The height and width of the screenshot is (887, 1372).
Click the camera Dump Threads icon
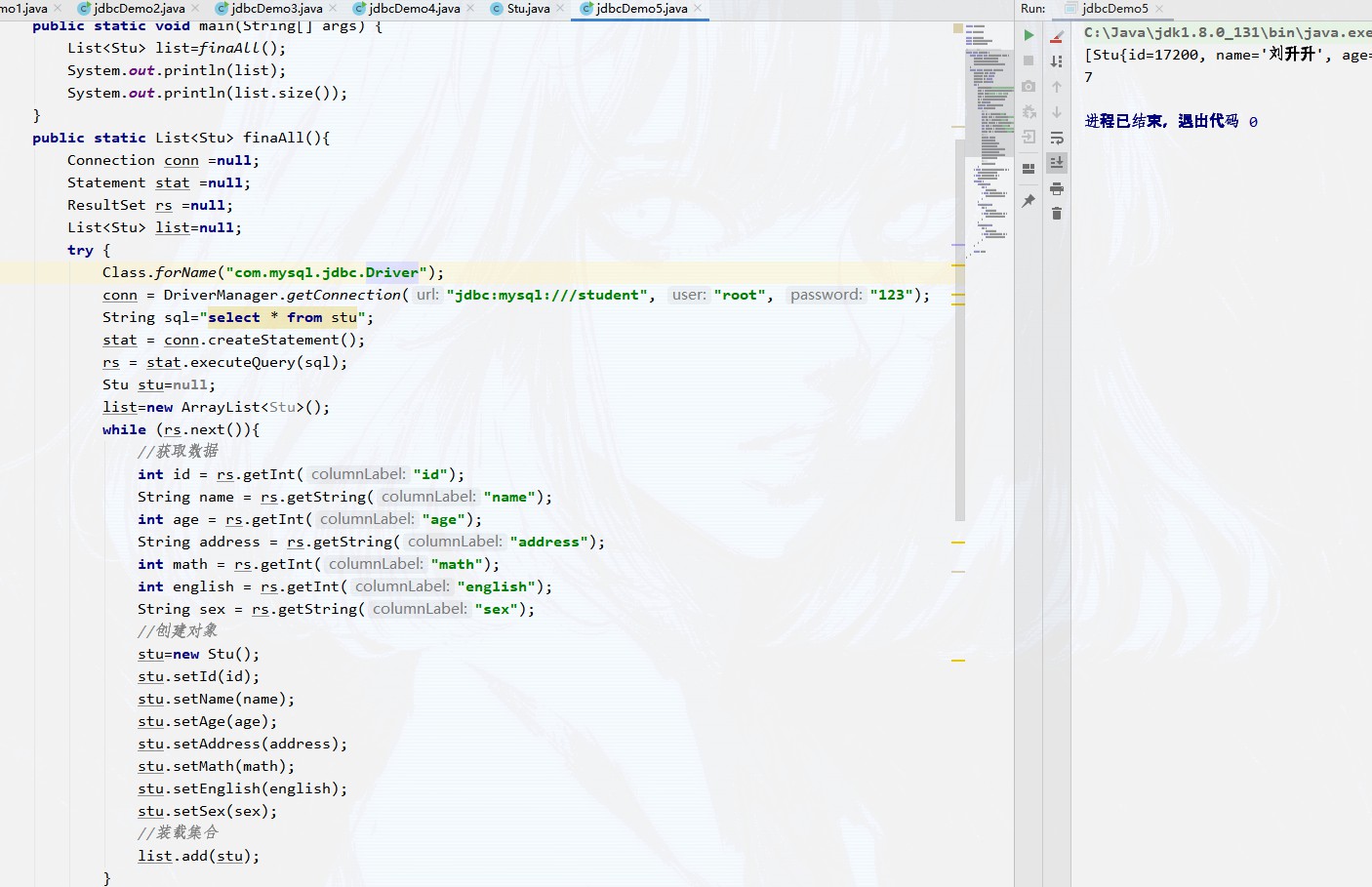1029,86
